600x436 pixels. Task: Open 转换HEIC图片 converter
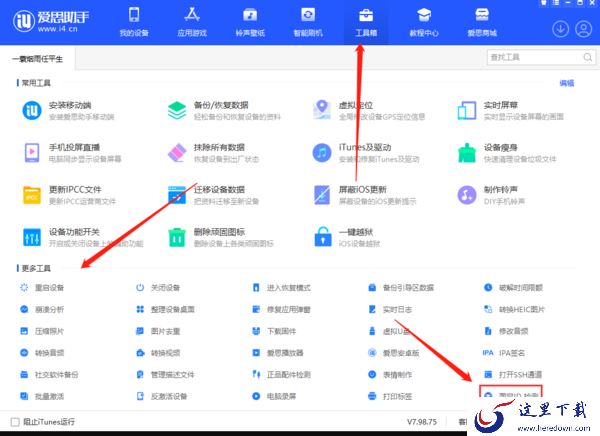click(x=514, y=309)
